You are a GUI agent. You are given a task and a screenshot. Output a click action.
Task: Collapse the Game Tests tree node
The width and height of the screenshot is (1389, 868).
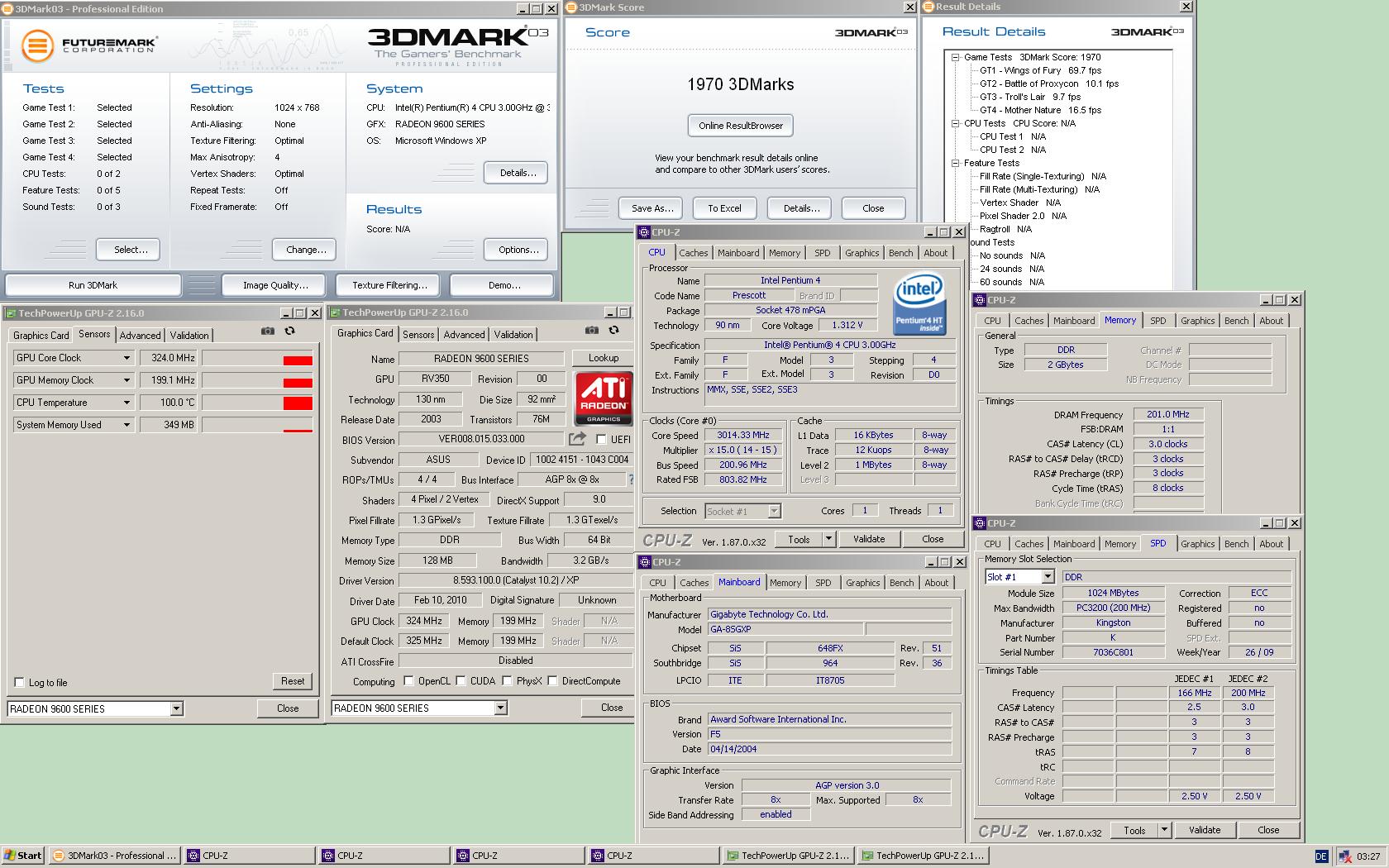point(955,58)
